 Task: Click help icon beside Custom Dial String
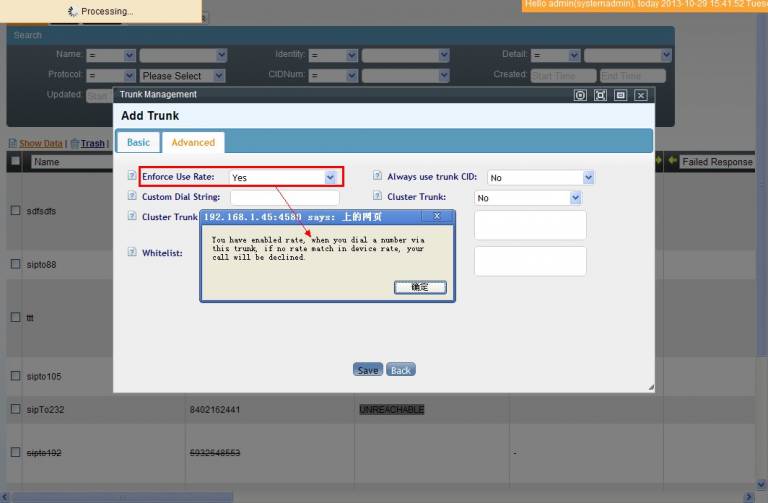point(132,197)
